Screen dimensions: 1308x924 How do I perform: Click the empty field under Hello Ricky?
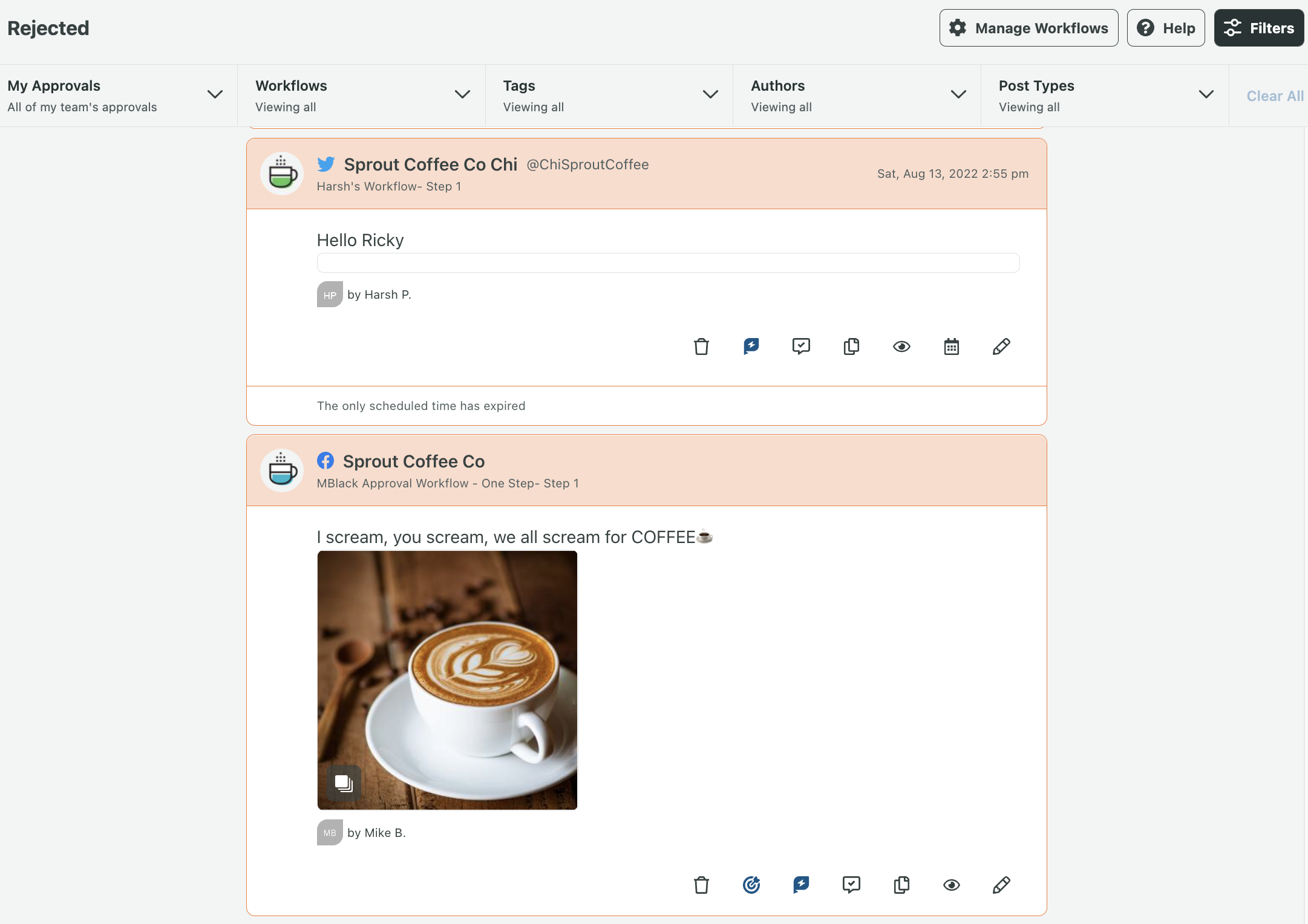668,262
